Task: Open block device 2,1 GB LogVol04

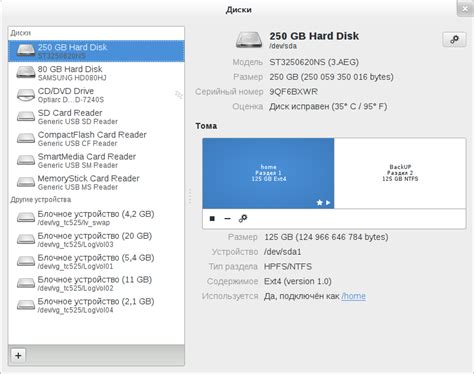Action: click(x=96, y=305)
